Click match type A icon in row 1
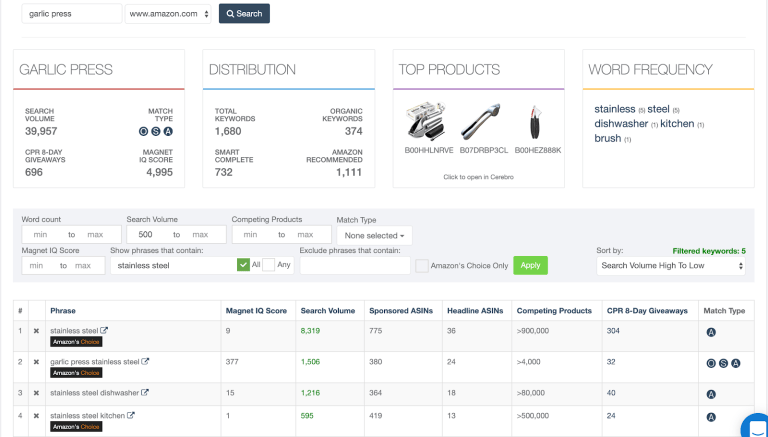Viewport: 768px width, 437px height. pos(711,332)
